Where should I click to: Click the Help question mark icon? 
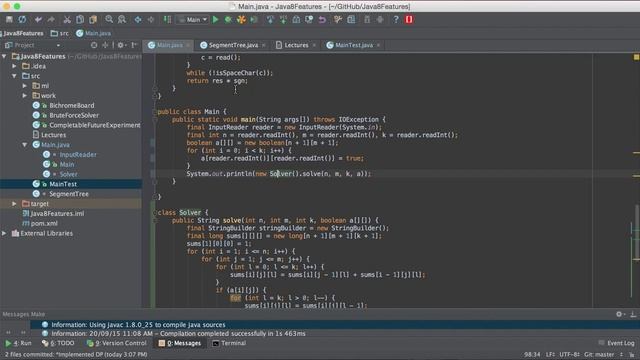pyautogui.click(x=396, y=19)
